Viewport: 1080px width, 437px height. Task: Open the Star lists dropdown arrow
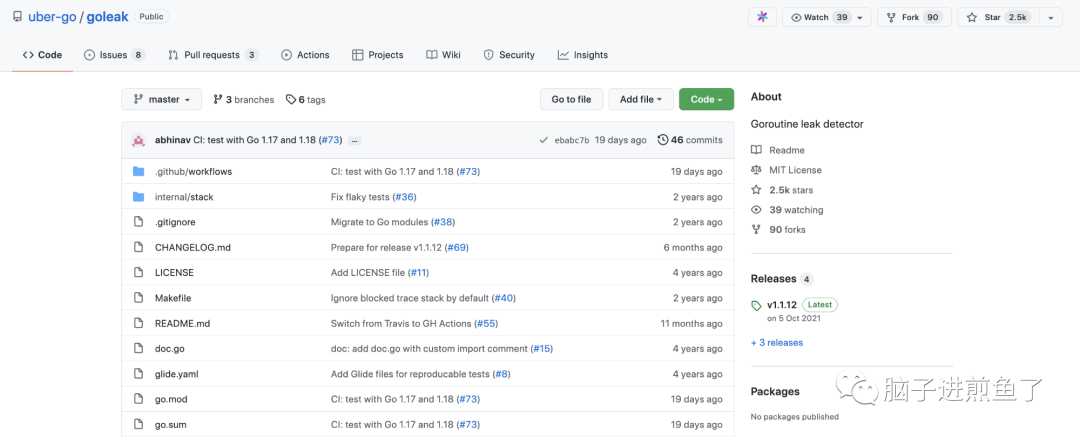pos(1050,17)
